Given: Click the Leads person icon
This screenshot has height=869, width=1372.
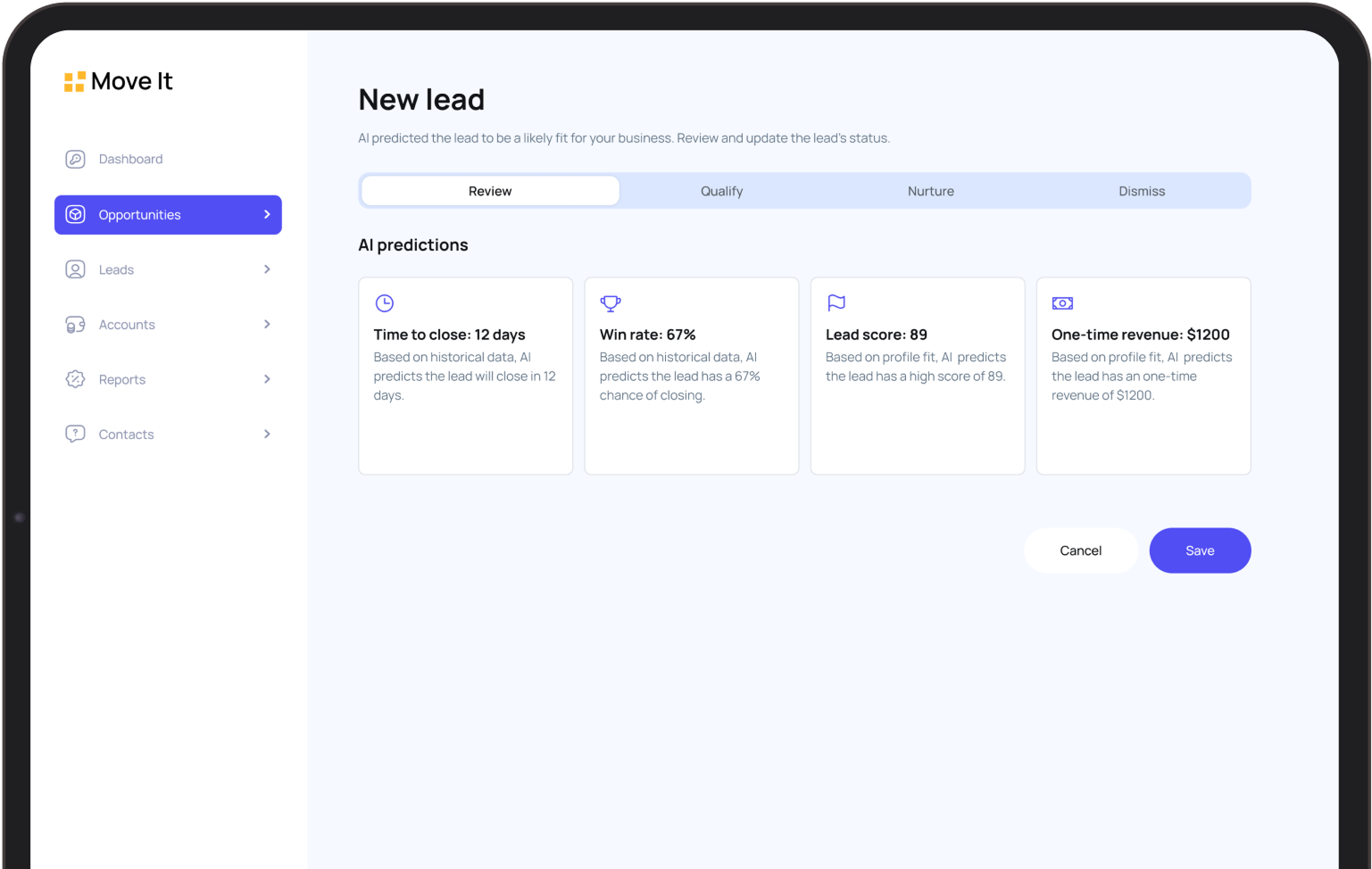Looking at the screenshot, I should 76,269.
